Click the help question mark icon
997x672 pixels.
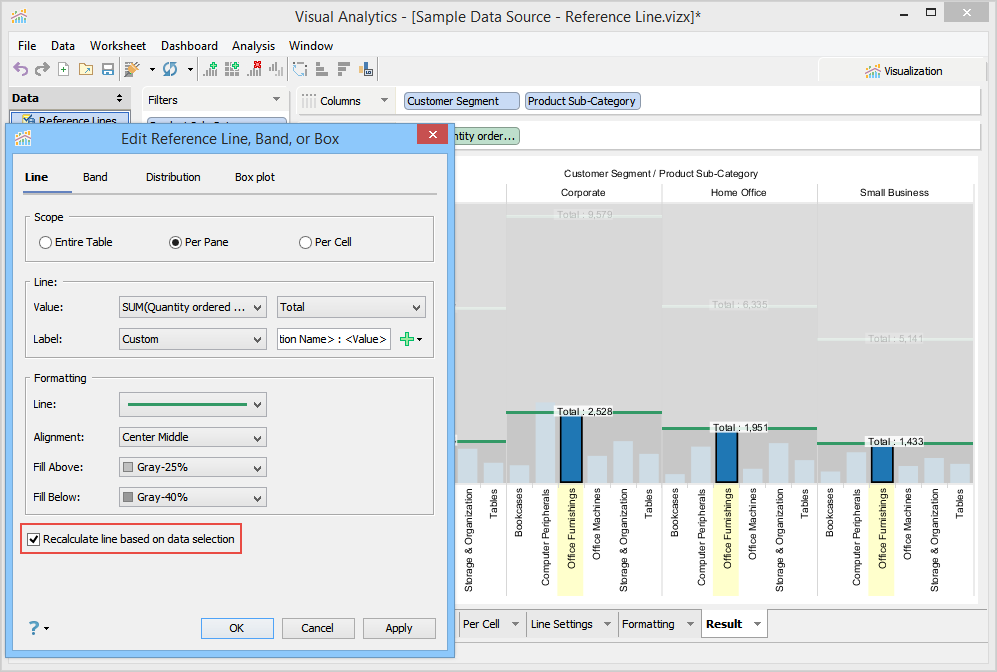tap(34, 628)
